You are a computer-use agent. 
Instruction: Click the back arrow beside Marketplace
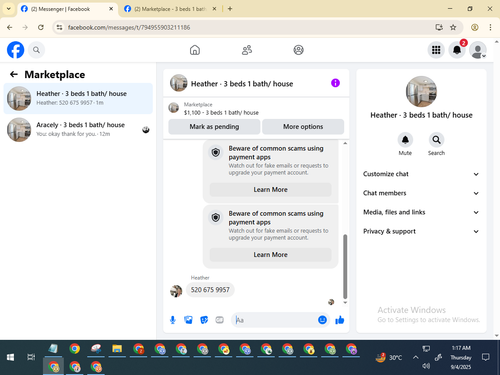tap(14, 74)
